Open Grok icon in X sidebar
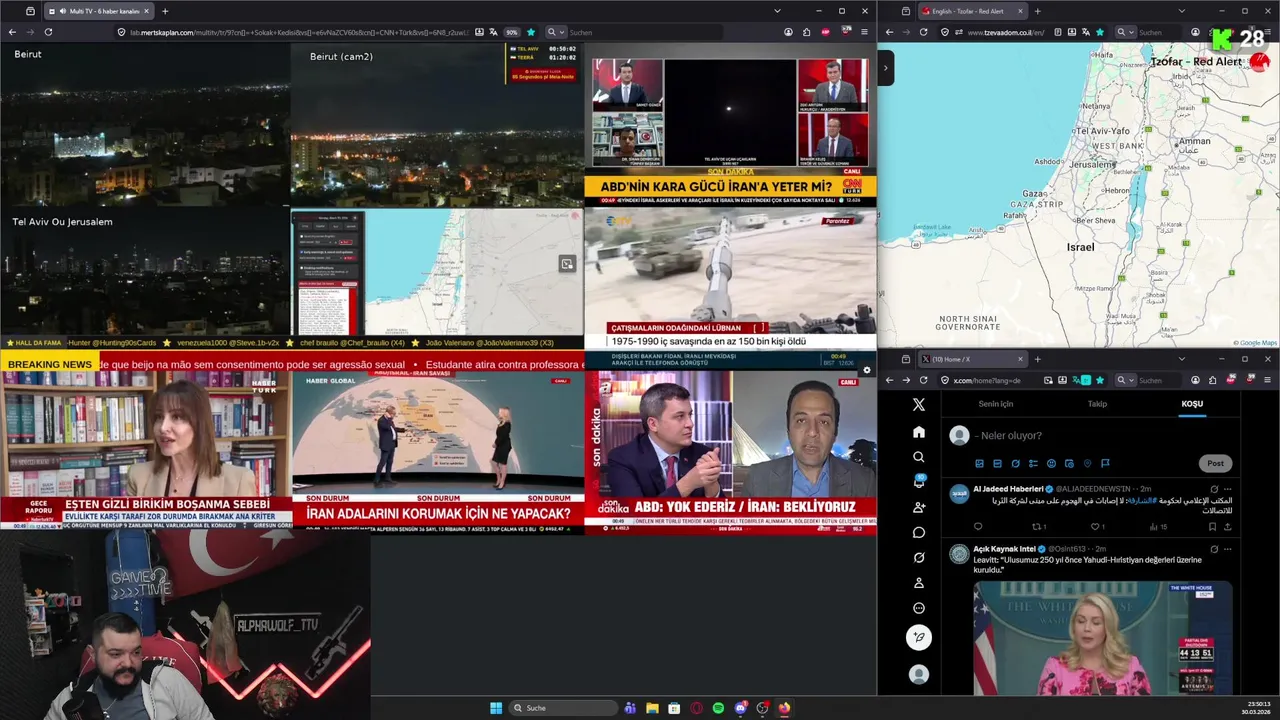The width and height of the screenshot is (1280, 720). click(919, 557)
